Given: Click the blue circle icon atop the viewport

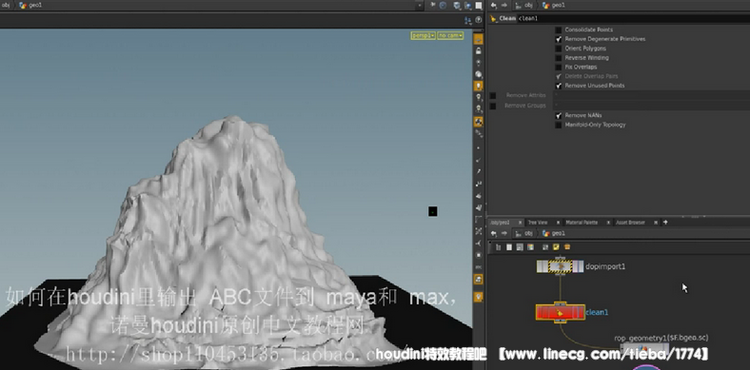Looking at the screenshot, I should (x=443, y=5).
